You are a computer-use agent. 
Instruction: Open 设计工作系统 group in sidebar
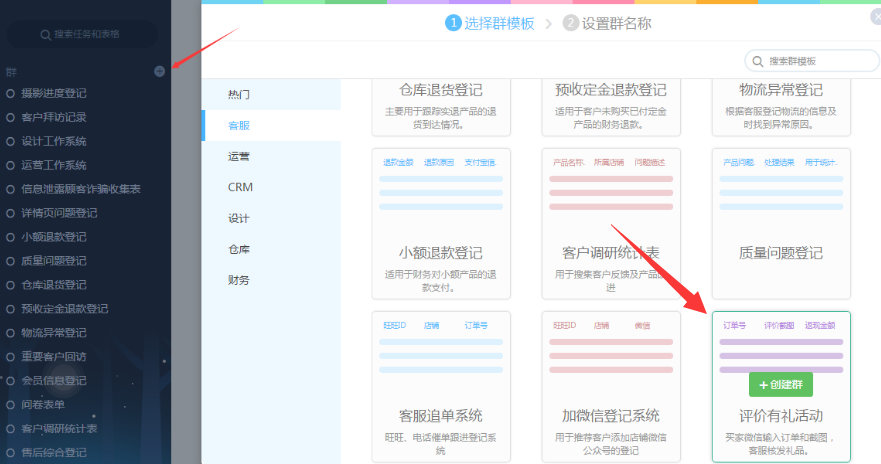[x=54, y=142]
